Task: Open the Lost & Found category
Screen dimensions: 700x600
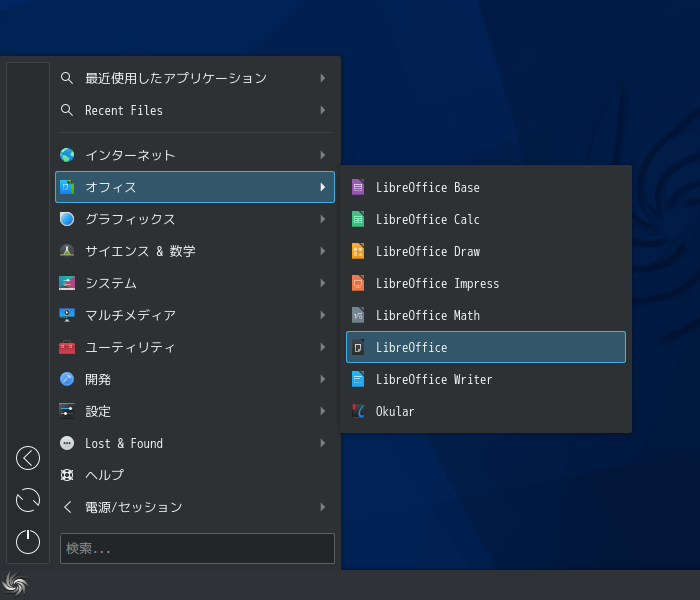Action: [x=195, y=443]
